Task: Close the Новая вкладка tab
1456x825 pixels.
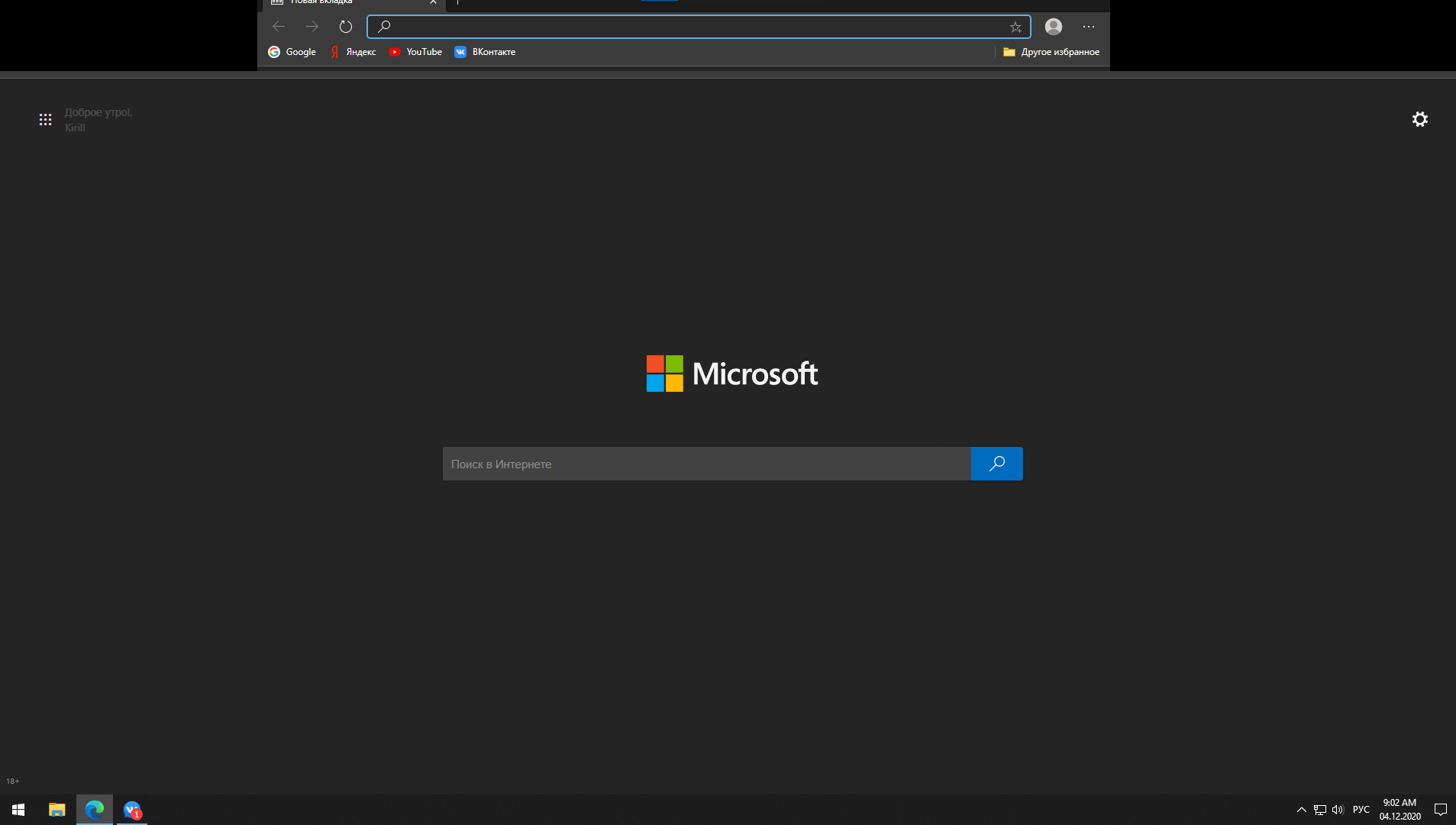Action: coord(433,2)
